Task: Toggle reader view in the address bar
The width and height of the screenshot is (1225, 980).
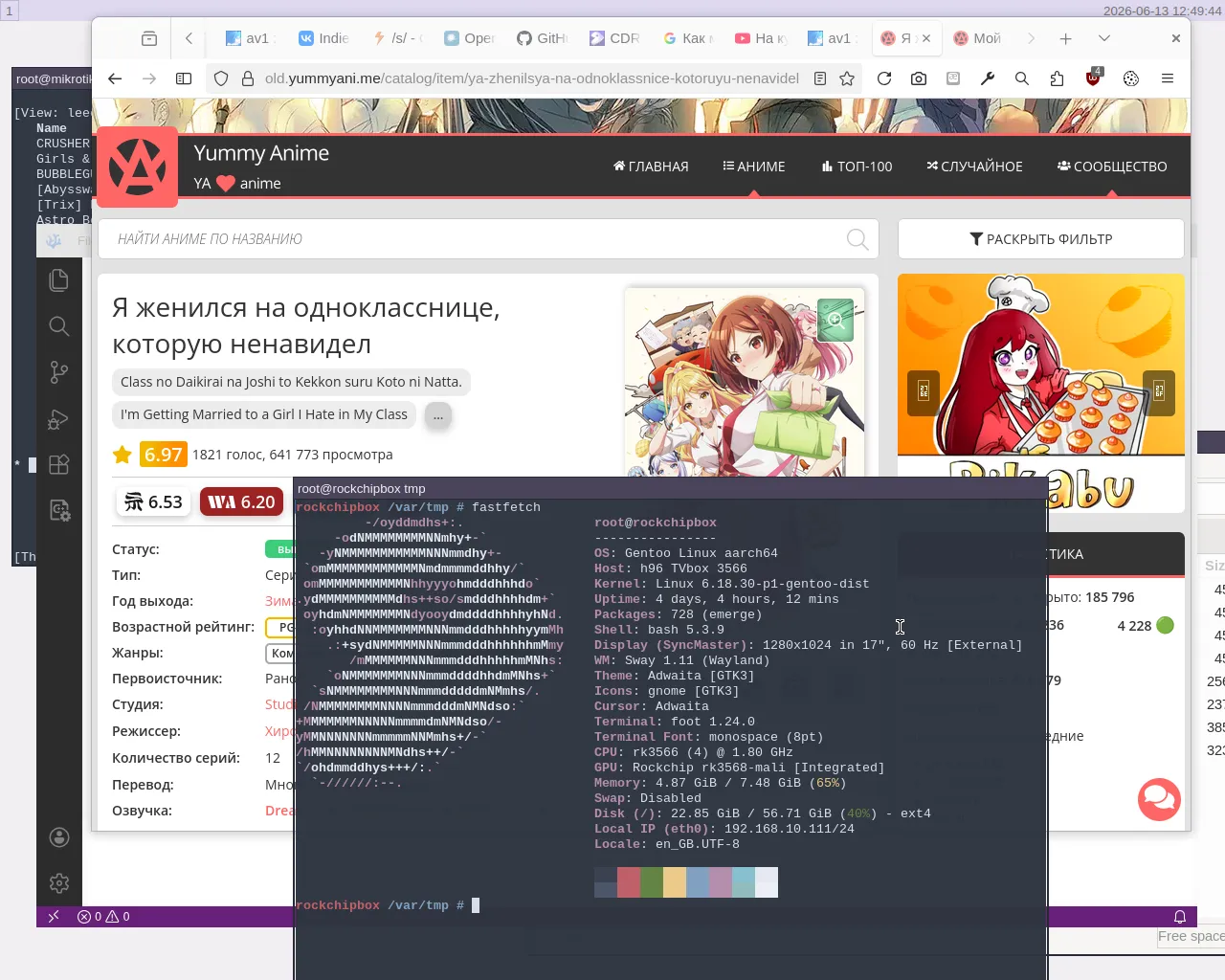Action: pyautogui.click(x=820, y=78)
